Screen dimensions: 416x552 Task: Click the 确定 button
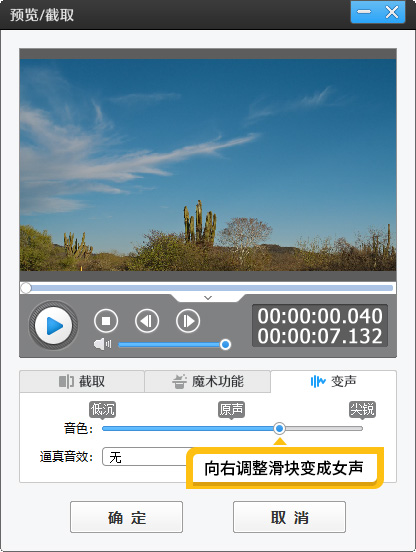click(x=126, y=517)
